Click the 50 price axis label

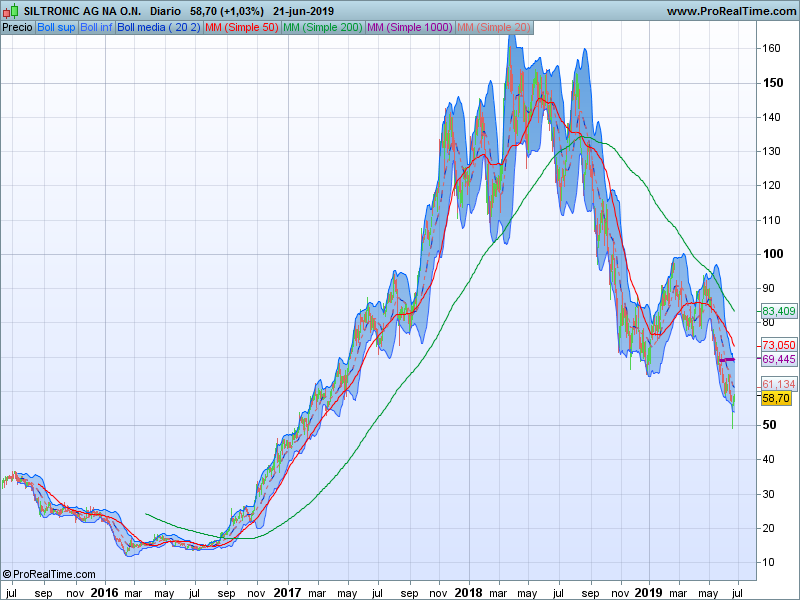tap(769, 424)
